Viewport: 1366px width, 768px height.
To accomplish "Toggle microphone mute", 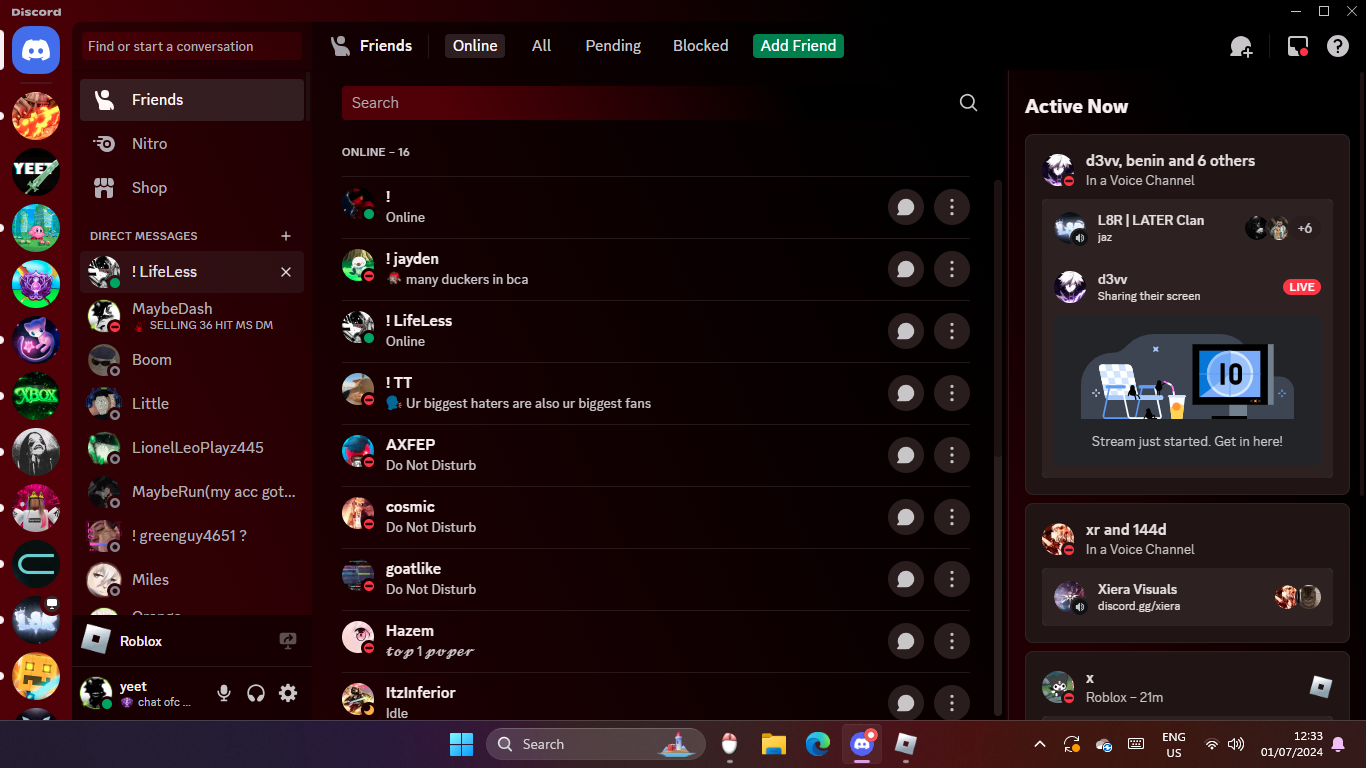I will pyautogui.click(x=224, y=693).
